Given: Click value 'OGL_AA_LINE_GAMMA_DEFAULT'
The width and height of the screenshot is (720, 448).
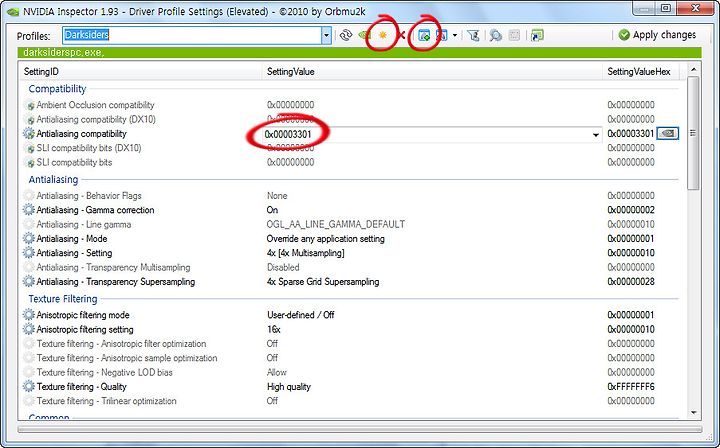Looking at the screenshot, I should pyautogui.click(x=336, y=224).
